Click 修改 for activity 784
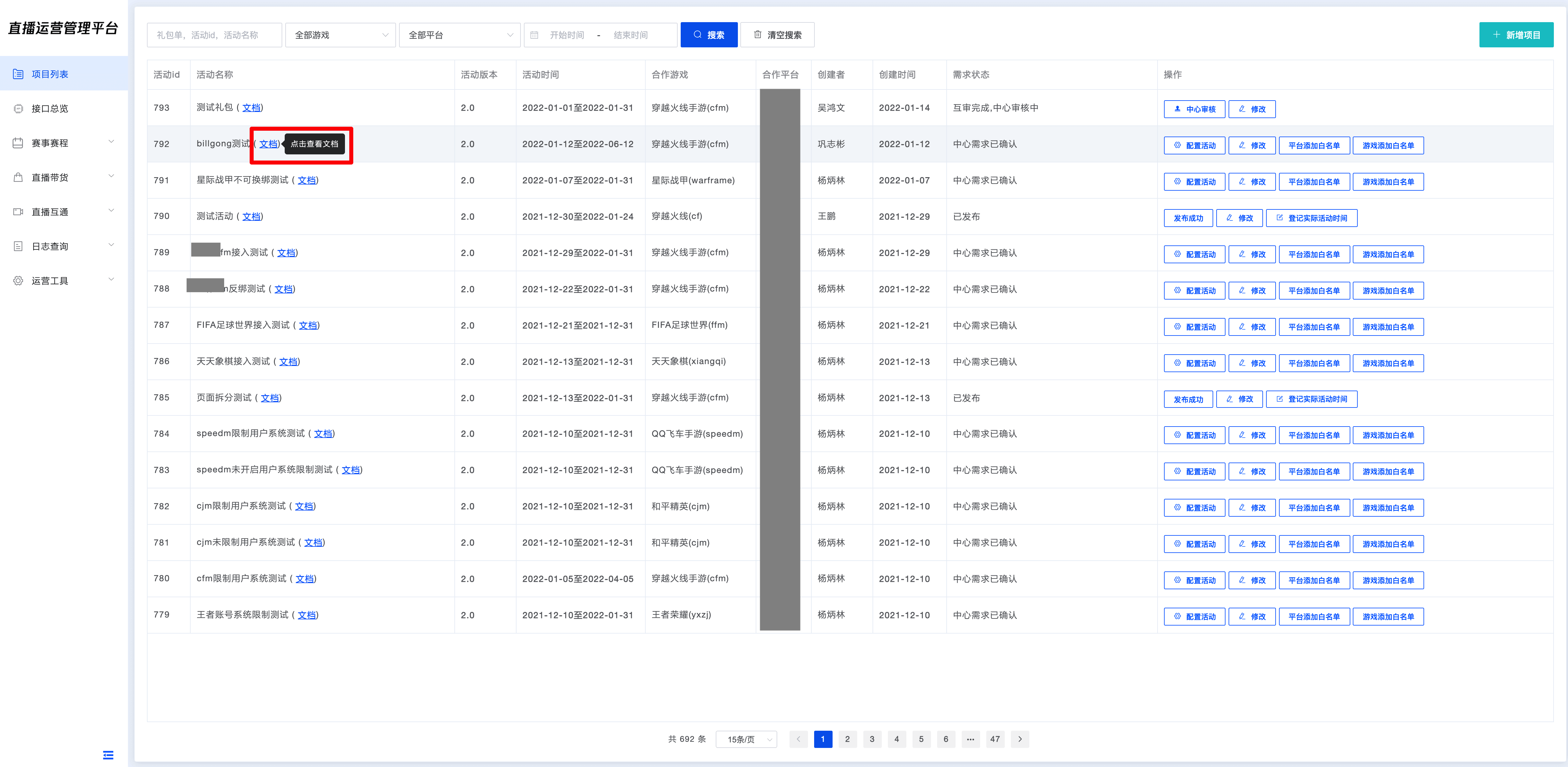 [x=1252, y=435]
